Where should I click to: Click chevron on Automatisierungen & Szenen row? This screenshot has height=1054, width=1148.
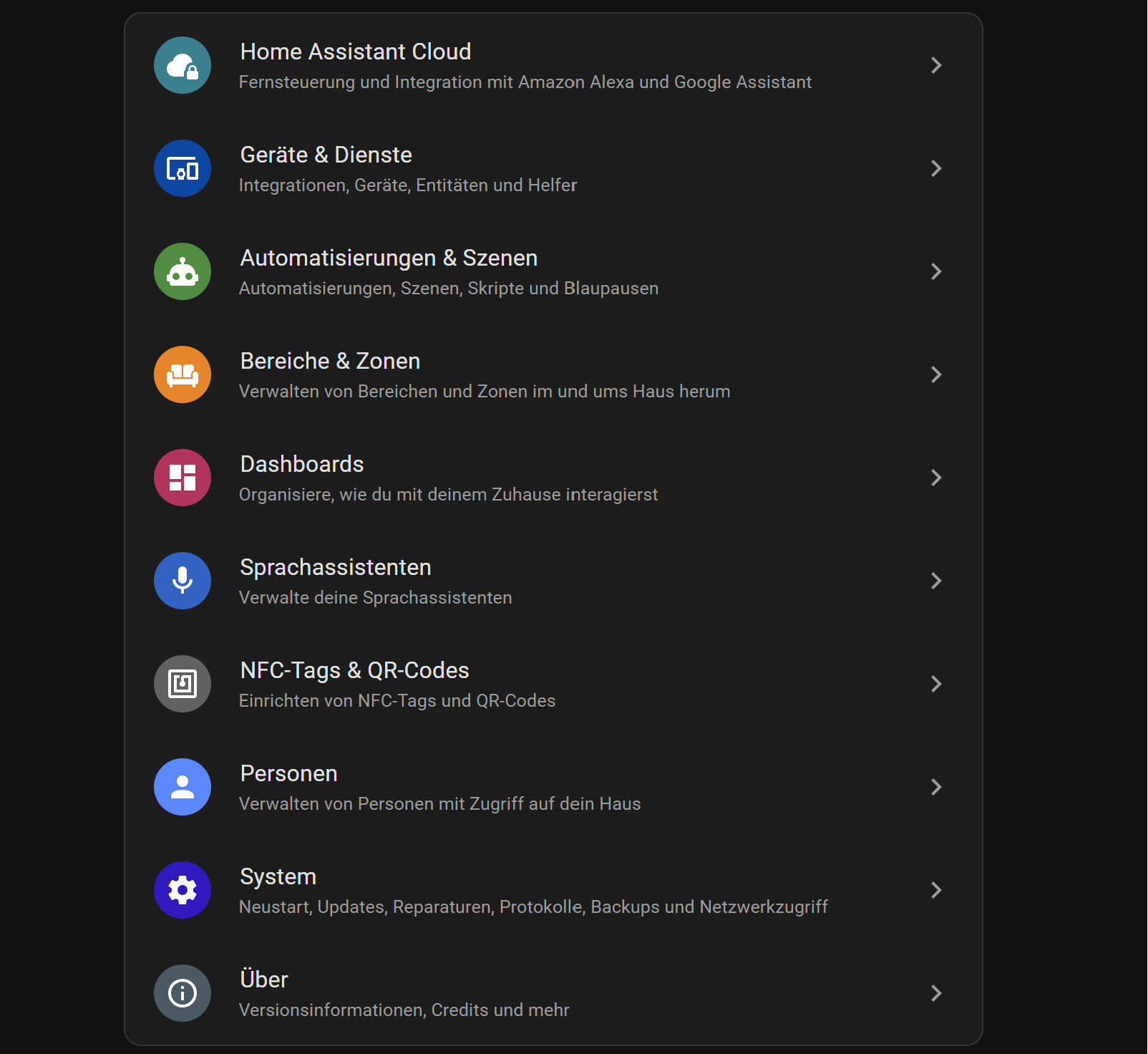(x=936, y=271)
